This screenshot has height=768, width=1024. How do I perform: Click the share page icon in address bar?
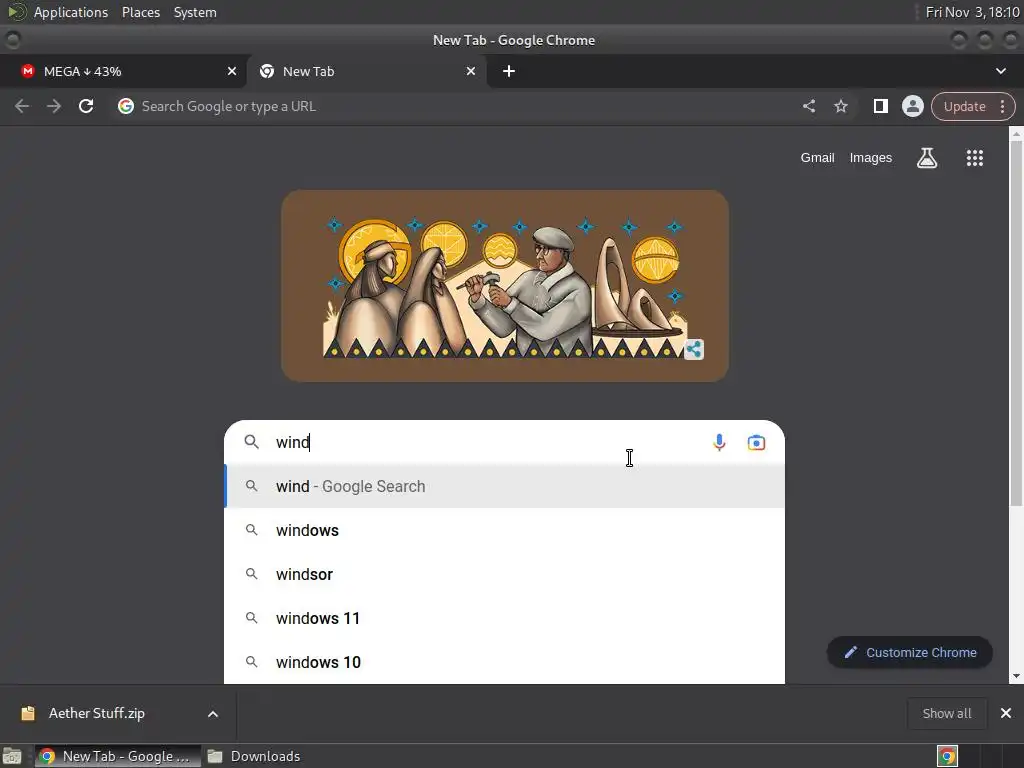click(x=808, y=106)
